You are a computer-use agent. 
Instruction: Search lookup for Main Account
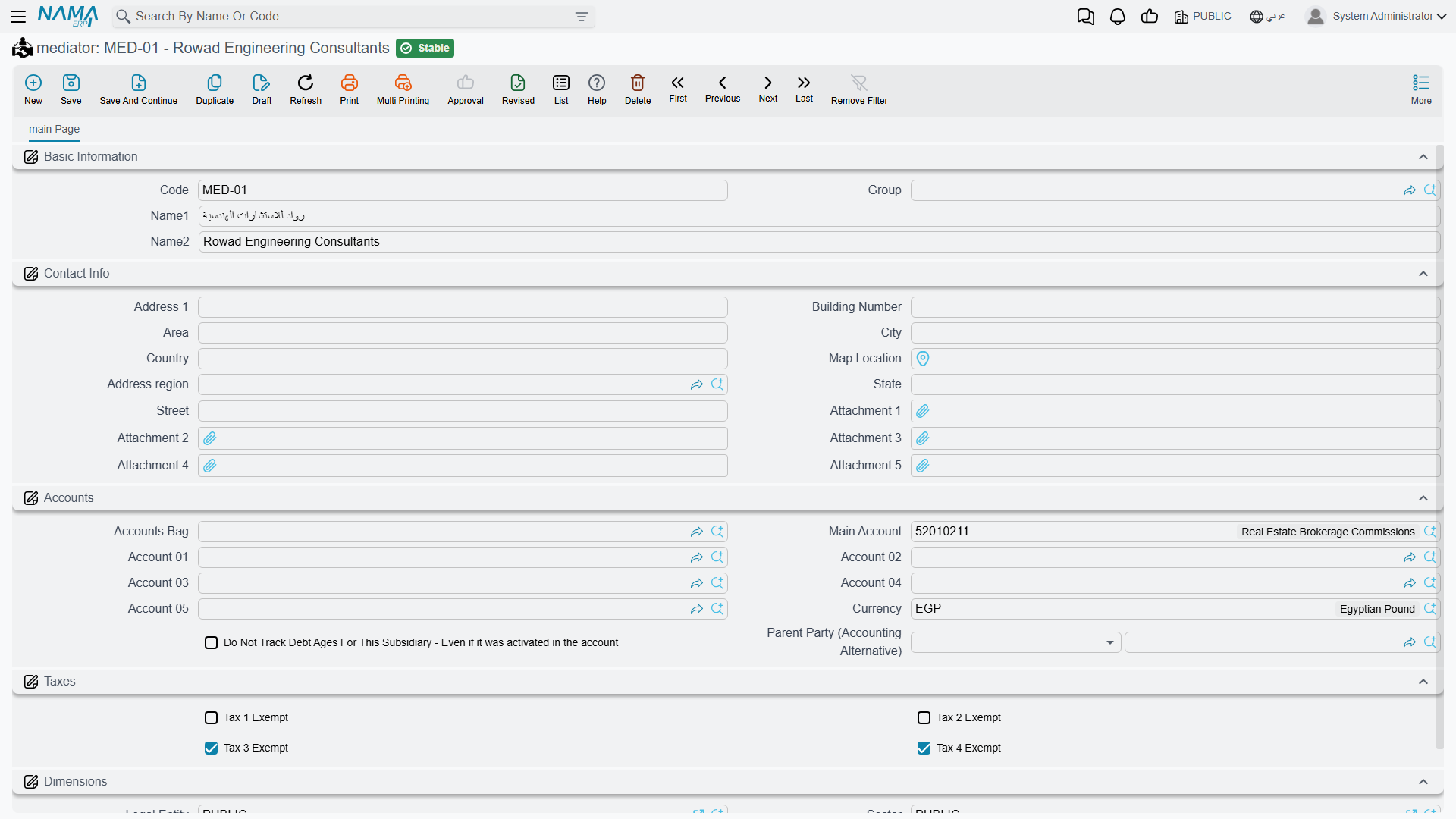click(x=1430, y=532)
